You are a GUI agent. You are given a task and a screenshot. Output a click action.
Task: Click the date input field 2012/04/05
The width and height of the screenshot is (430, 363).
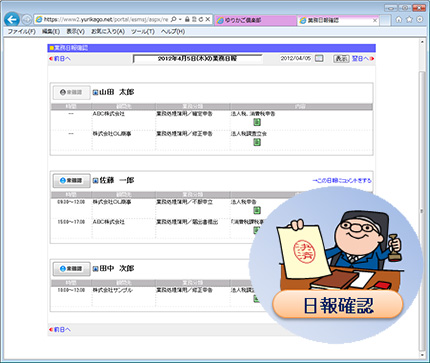coord(296,58)
